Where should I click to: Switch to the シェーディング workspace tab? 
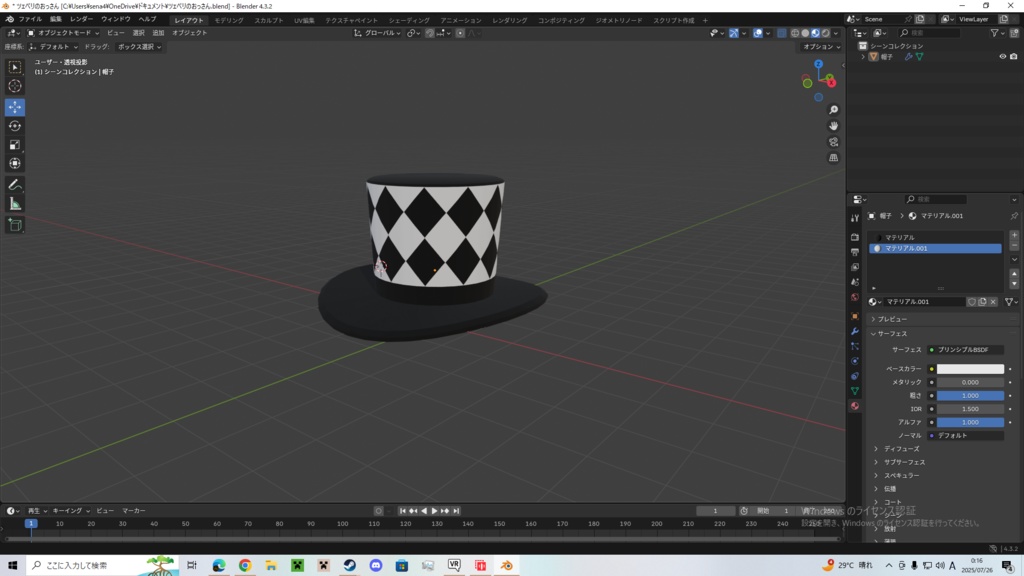pos(409,20)
